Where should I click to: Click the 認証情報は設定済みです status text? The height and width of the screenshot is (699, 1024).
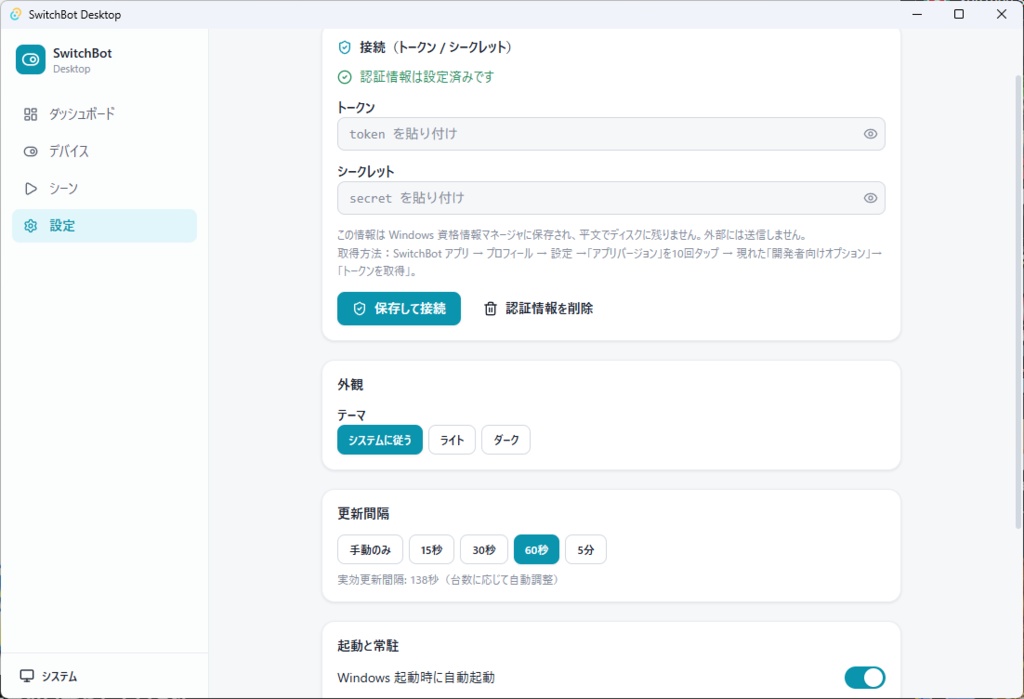pyautogui.click(x=427, y=77)
